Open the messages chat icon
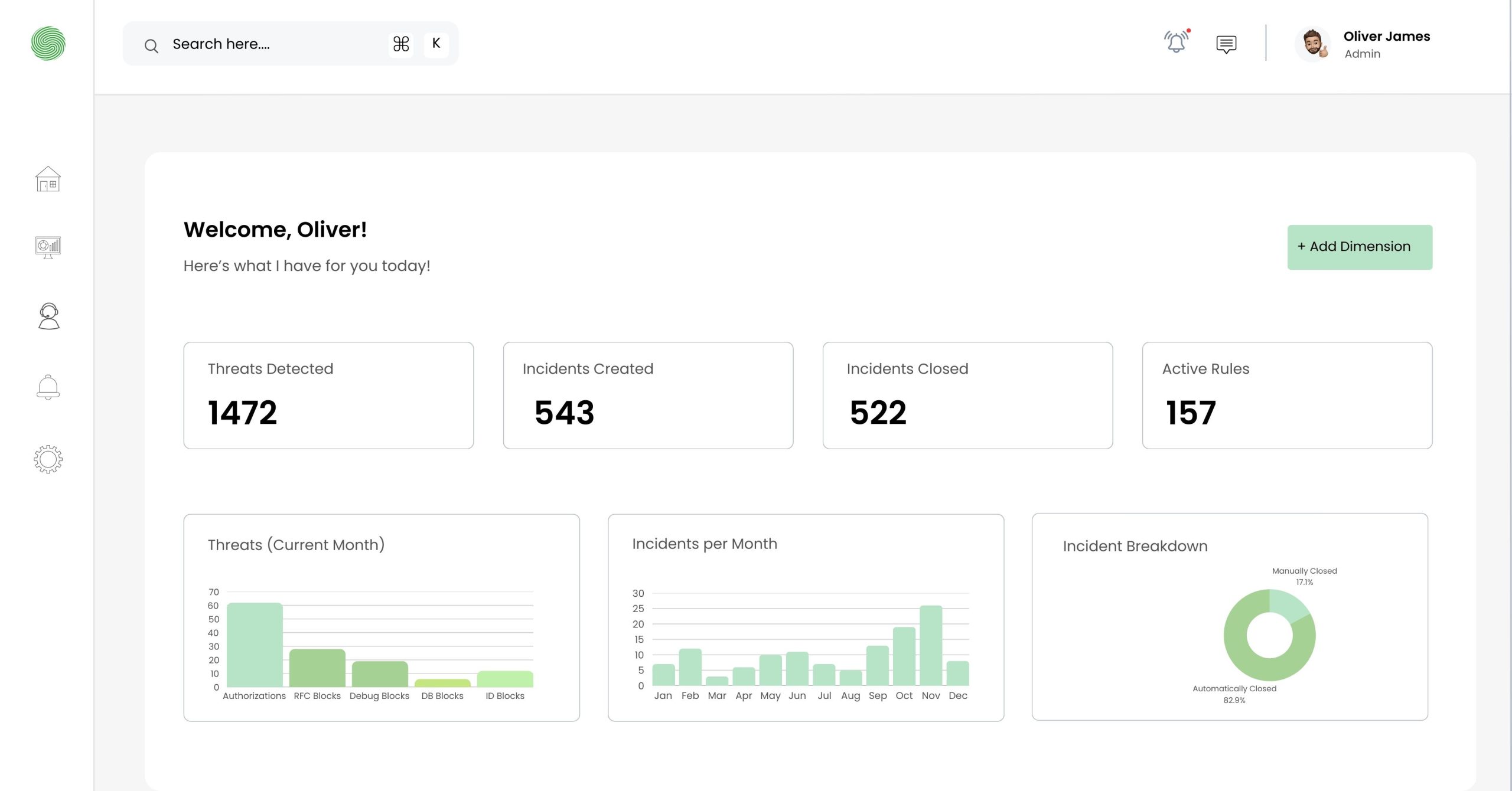Screen dimensions: 1512x791 click(x=1226, y=44)
